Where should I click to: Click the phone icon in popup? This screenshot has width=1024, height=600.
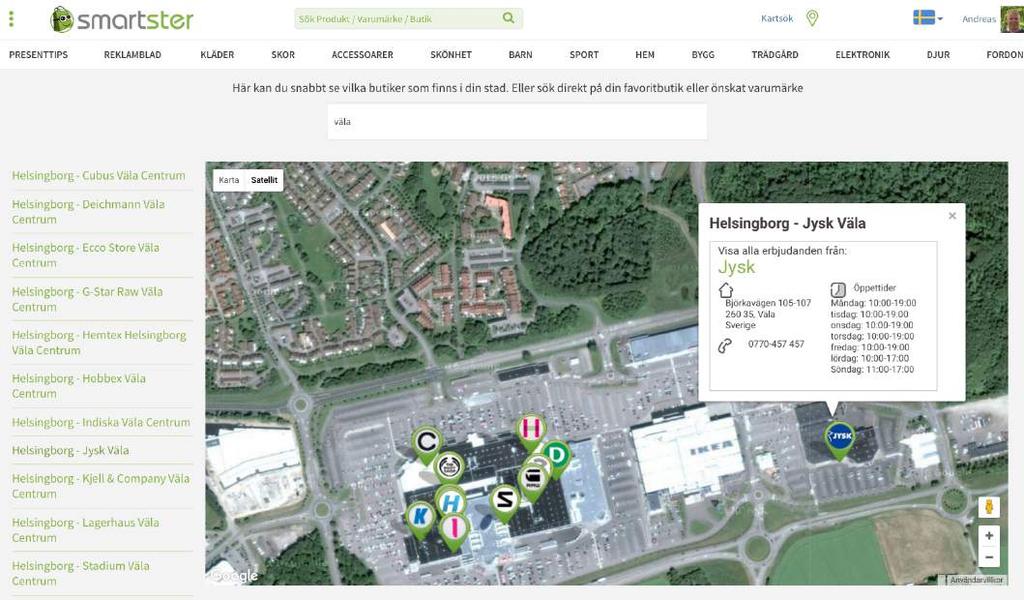pos(725,345)
